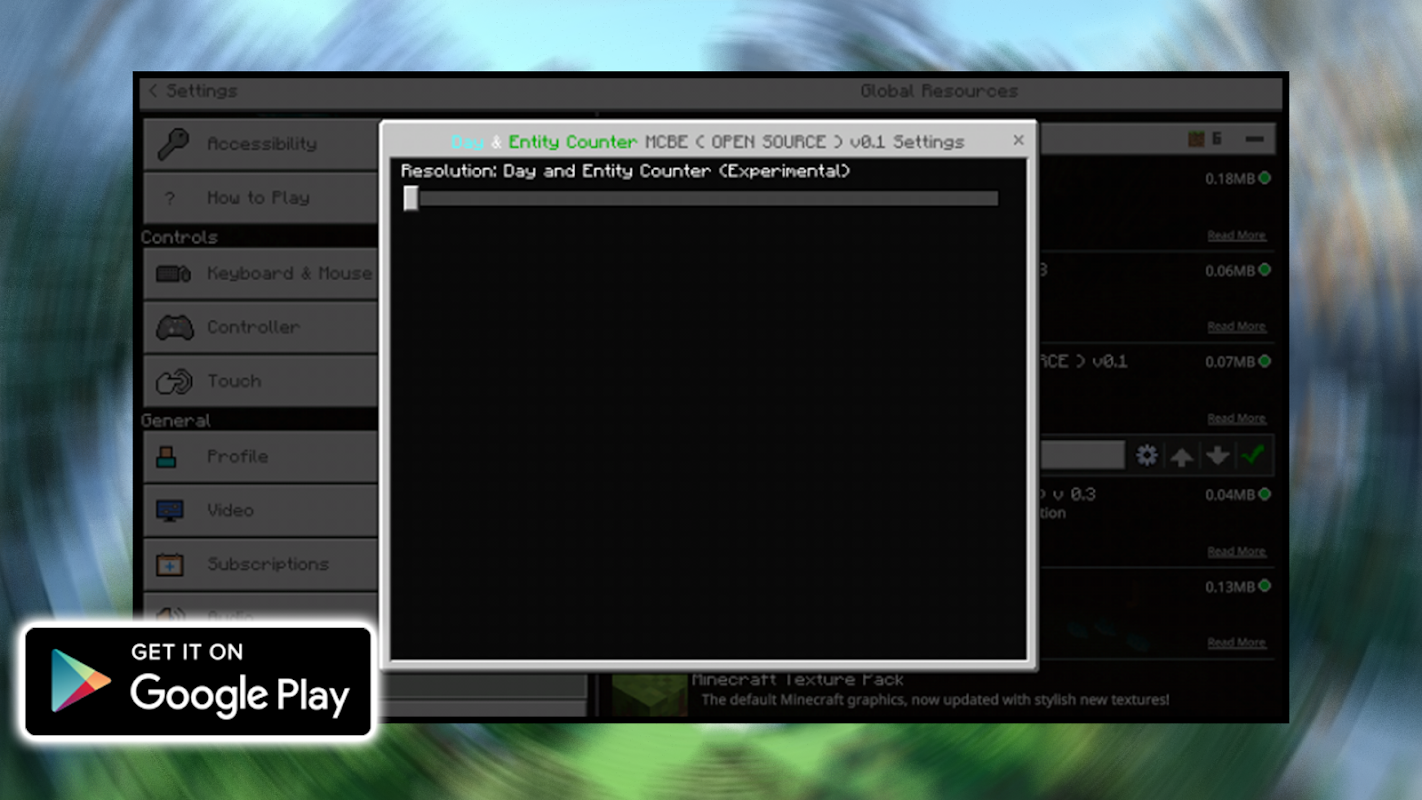Screen dimensions: 1422x800
Task: Open Profile settings
Action: (x=261, y=456)
